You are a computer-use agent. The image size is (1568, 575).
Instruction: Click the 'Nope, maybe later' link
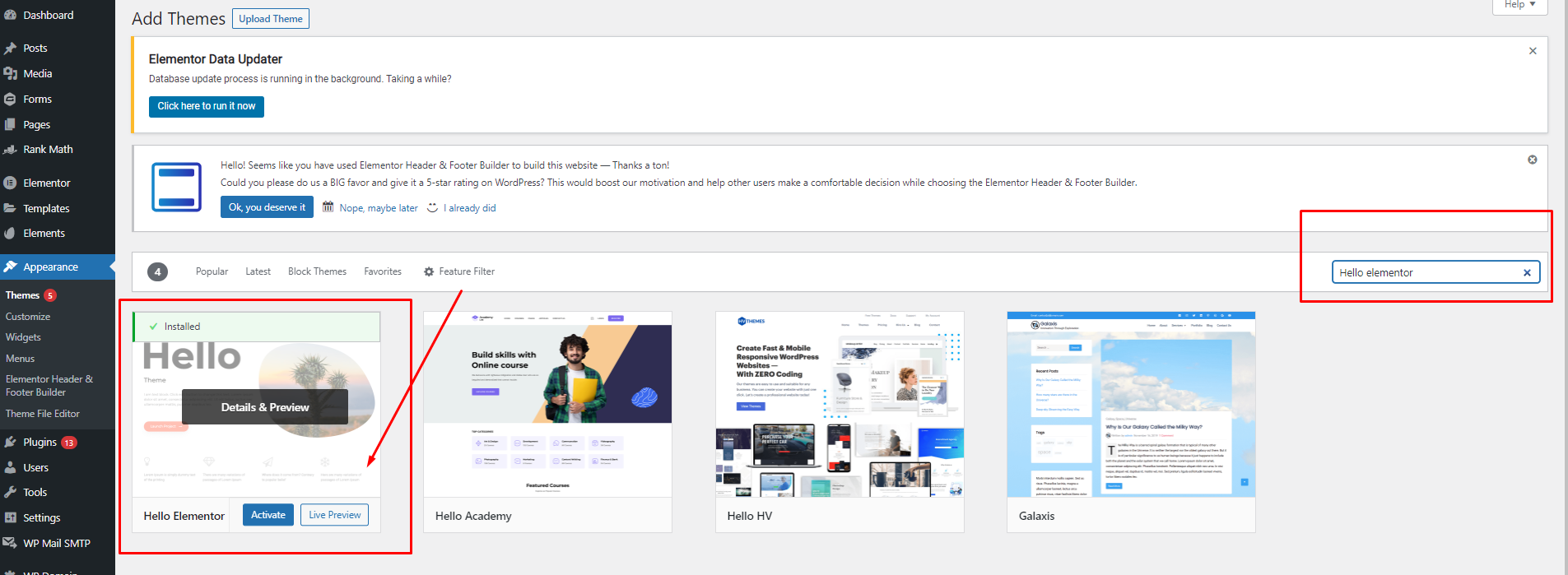[379, 208]
